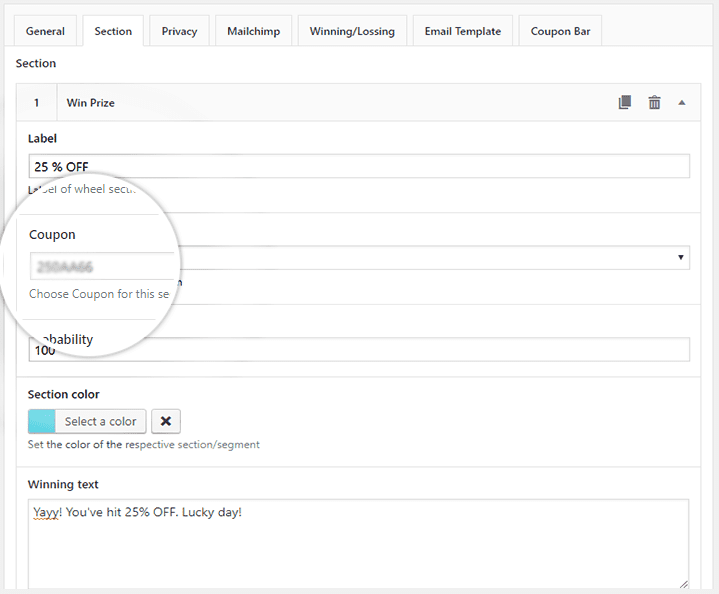Screen dimensions: 719x594
Task: Switch to the General tab
Action: [x=45, y=31]
